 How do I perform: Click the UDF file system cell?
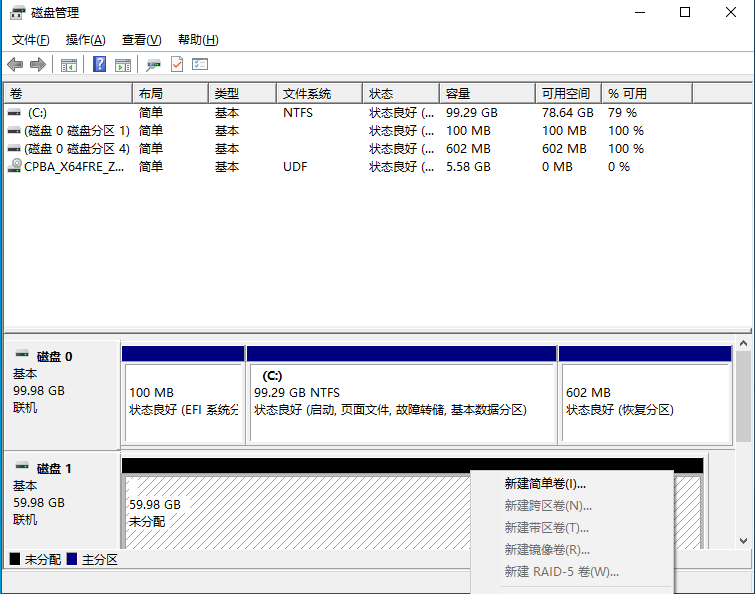295,167
